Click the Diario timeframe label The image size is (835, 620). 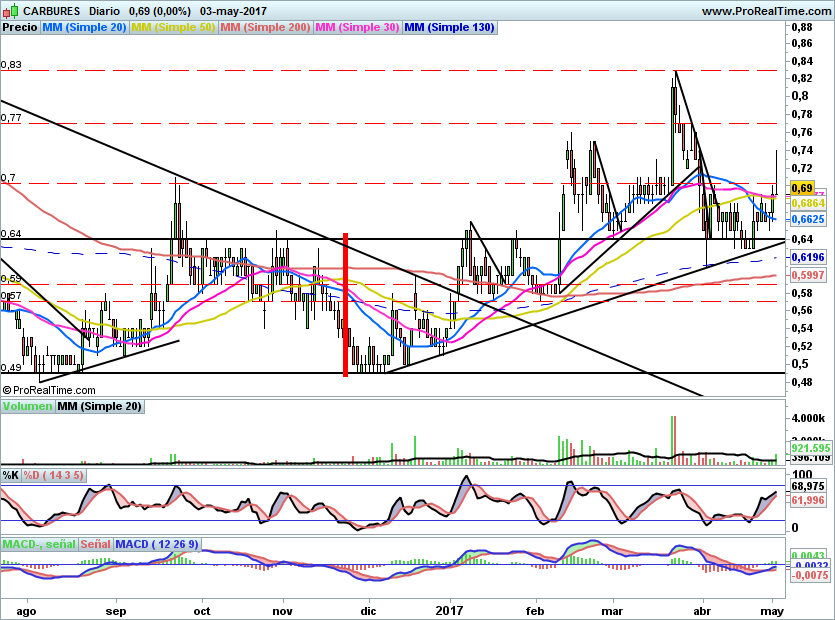tap(108, 11)
